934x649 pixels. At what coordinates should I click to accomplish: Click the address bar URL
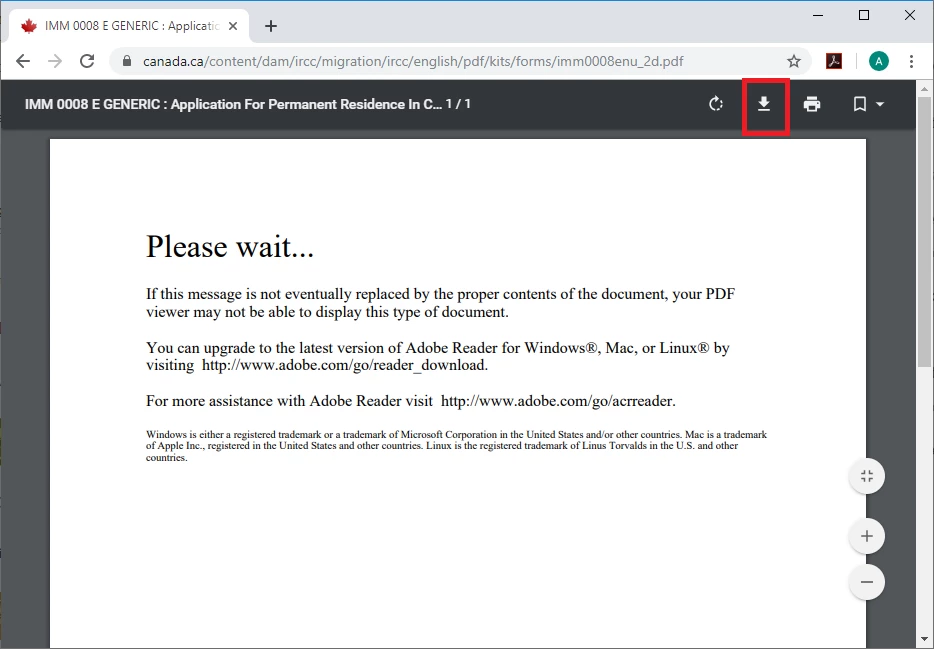413,61
